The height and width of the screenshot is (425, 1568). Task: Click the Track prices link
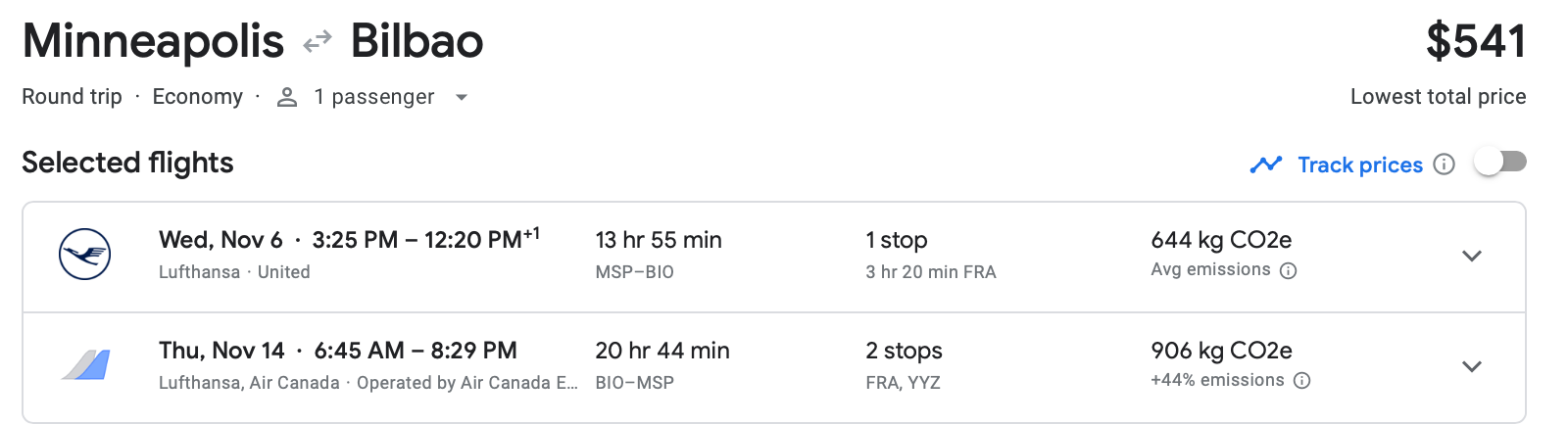1359,165
